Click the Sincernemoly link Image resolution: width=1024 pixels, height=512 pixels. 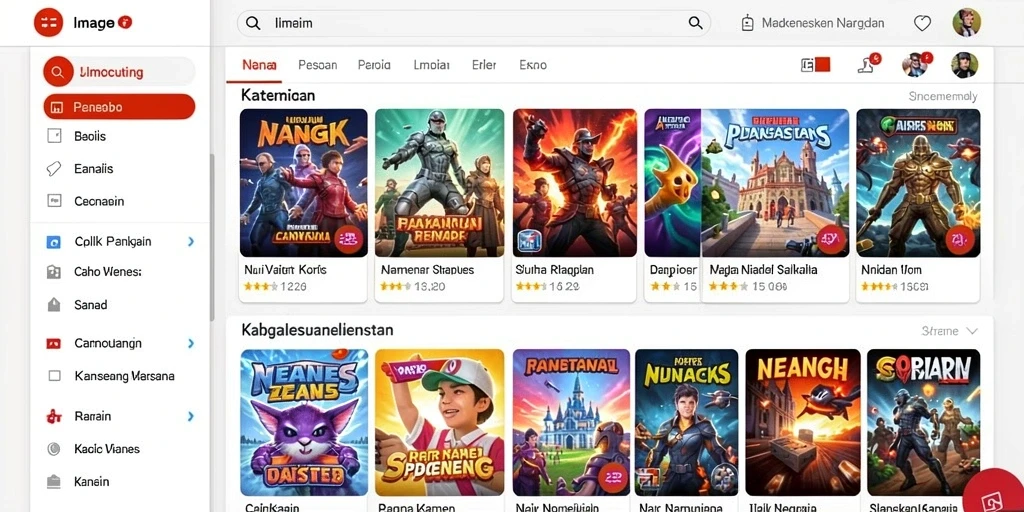pos(943,97)
